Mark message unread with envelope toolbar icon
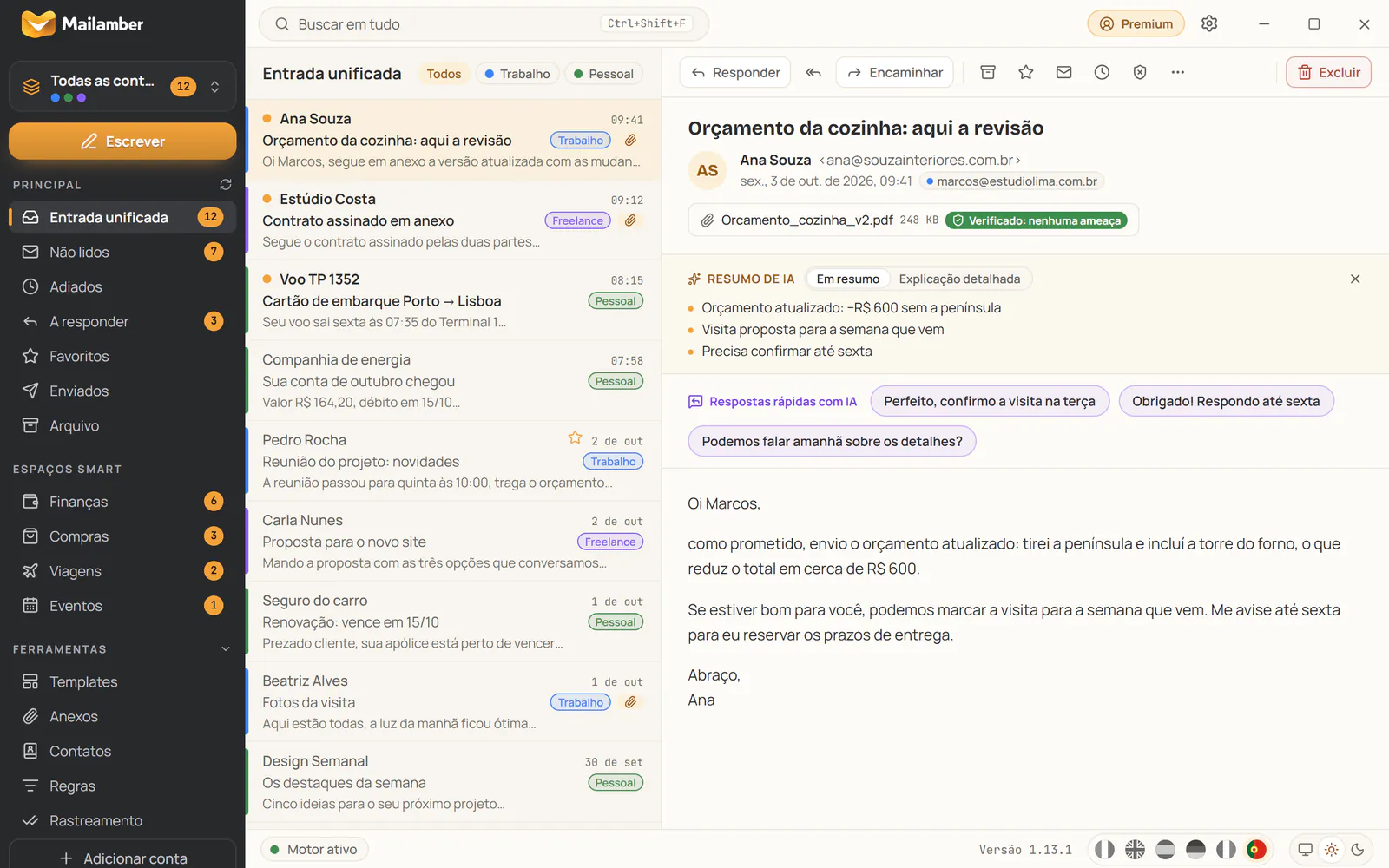The image size is (1389, 868). tap(1064, 72)
